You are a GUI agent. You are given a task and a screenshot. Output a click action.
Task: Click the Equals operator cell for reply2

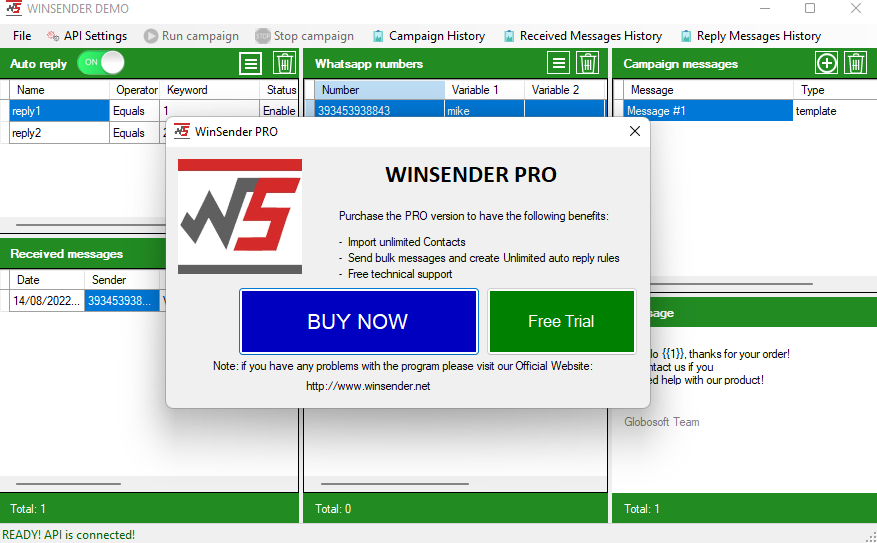pyautogui.click(x=135, y=133)
